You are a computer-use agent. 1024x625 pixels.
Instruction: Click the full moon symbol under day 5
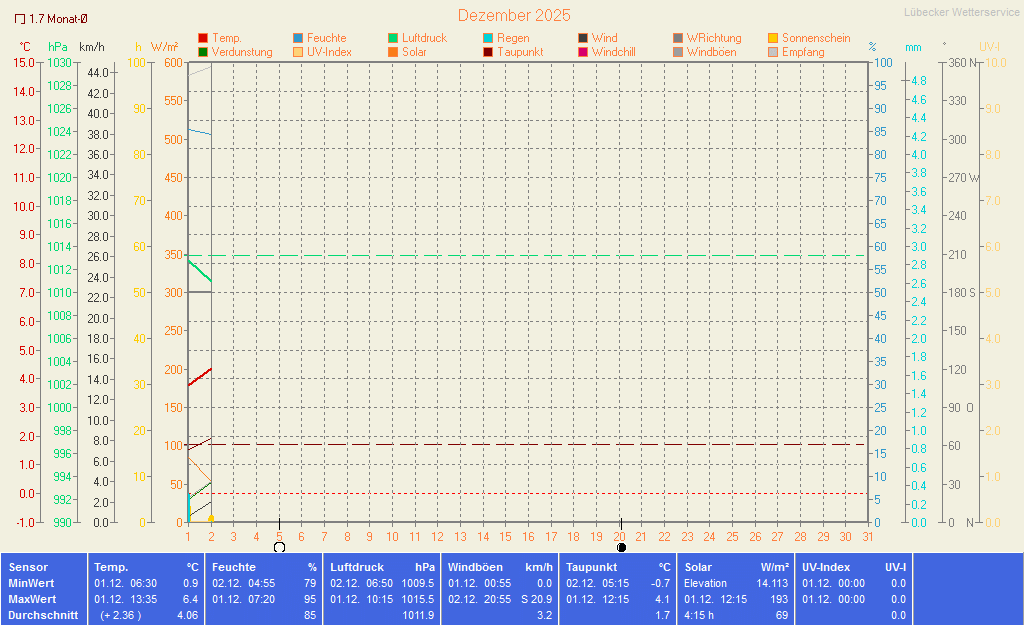click(279, 547)
